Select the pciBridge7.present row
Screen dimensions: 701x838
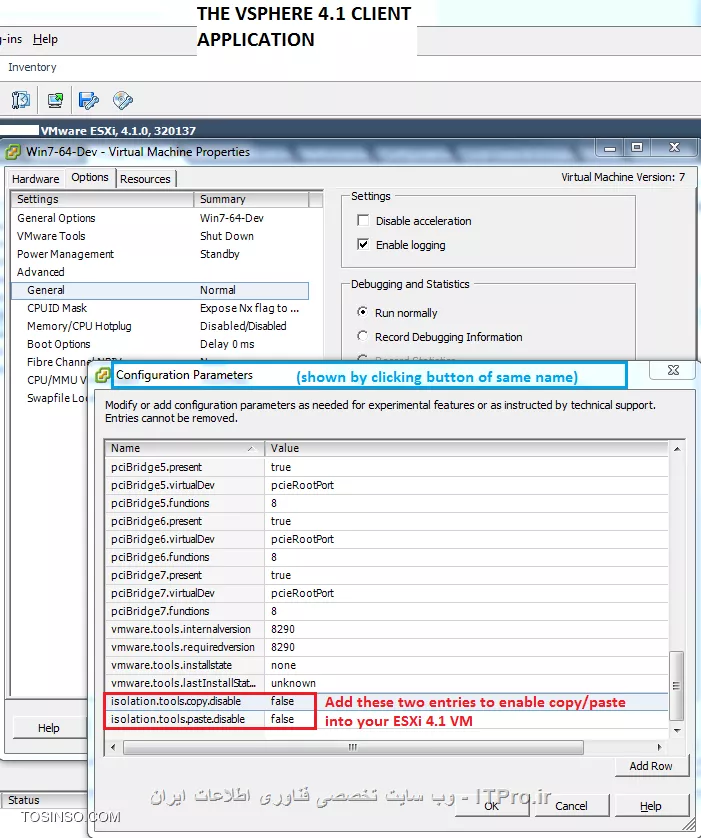pyautogui.click(x=386, y=575)
